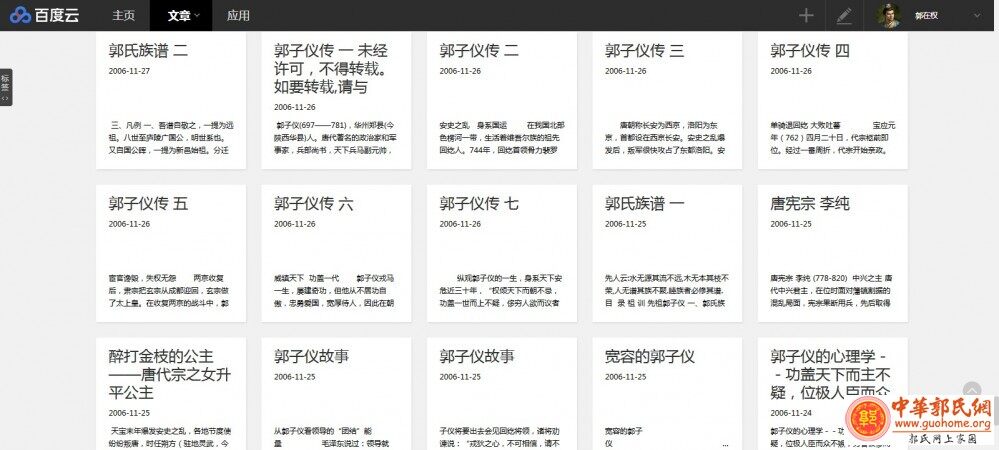Viewport: 999px width, 450px height.
Task: Click the user avatar picture
Action: coord(888,15)
